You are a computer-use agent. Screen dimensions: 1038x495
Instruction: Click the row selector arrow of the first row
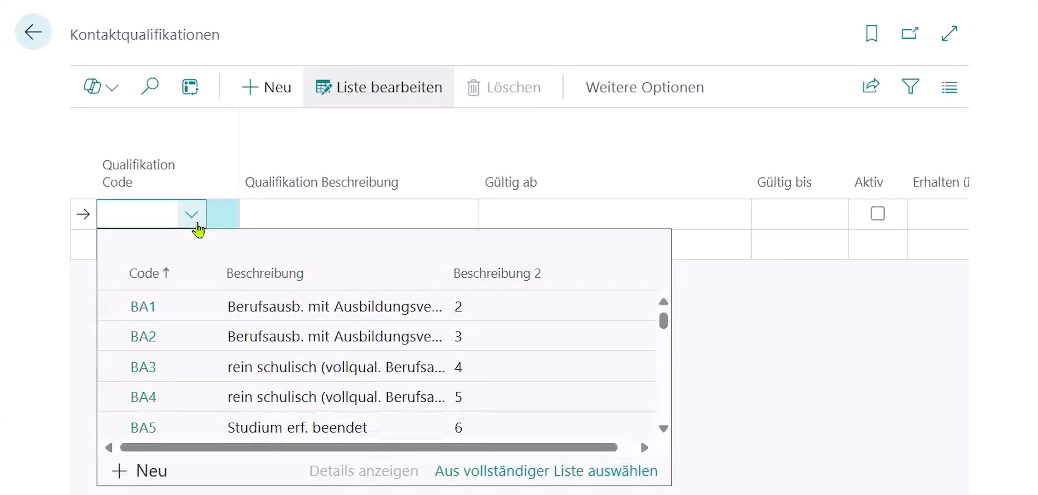pos(83,214)
